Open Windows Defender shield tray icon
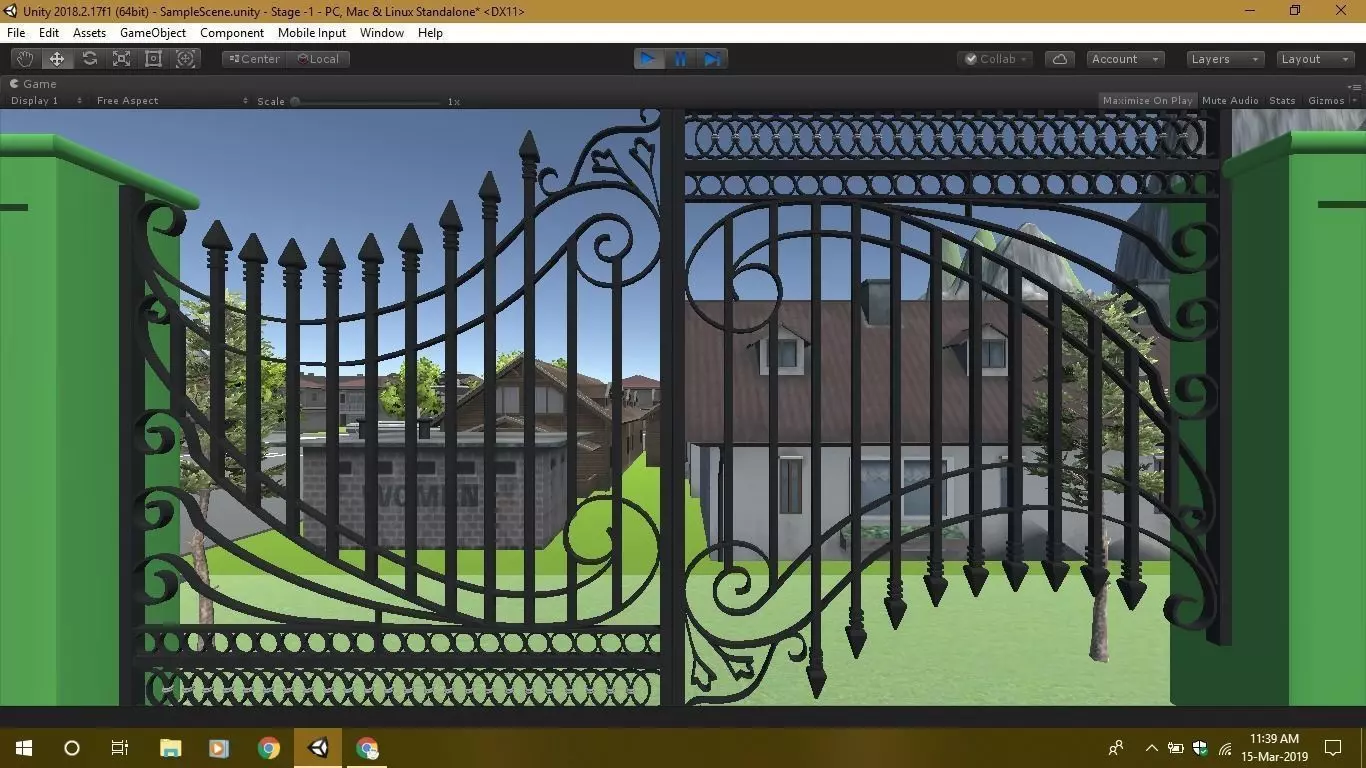This screenshot has height=768, width=1366. 1200,748
